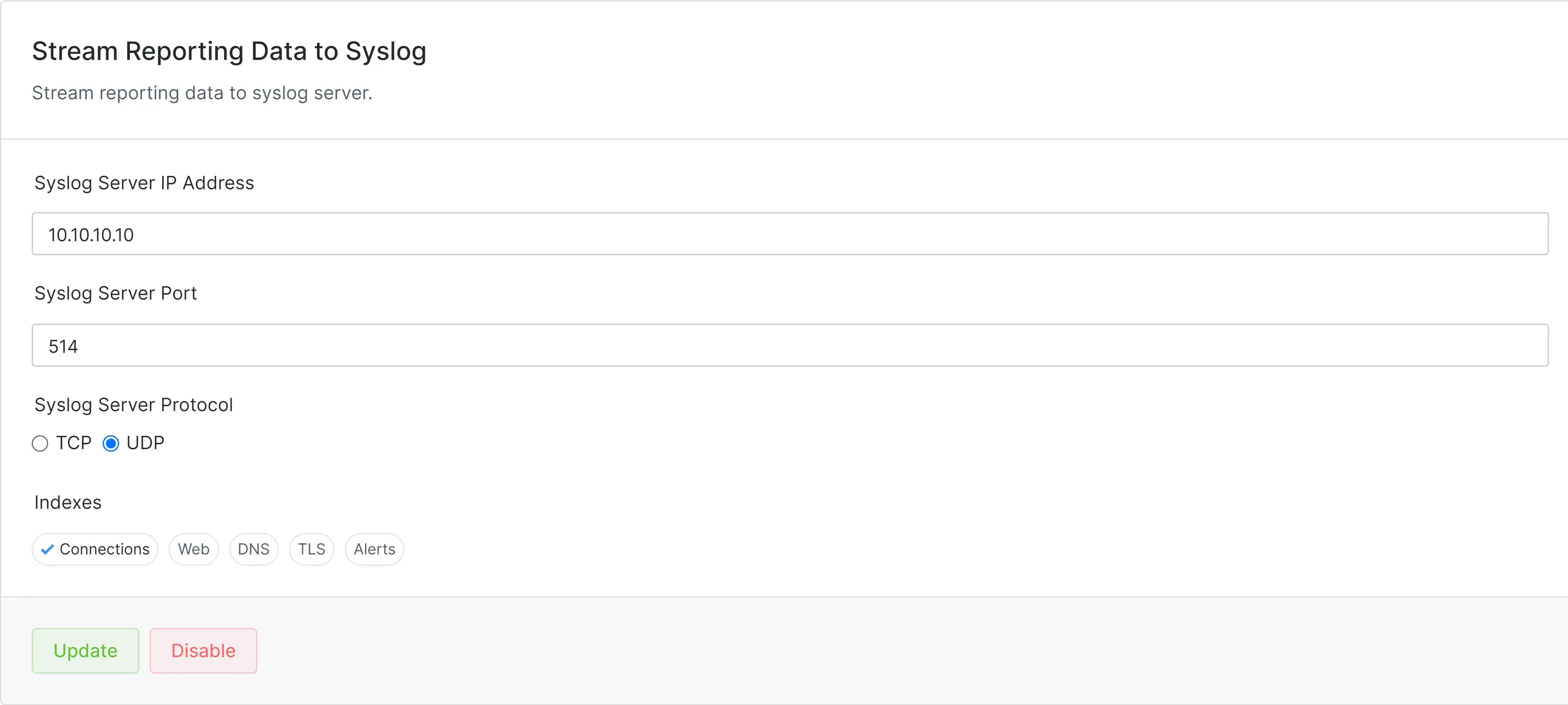Click the Syslog Server Port label
Image resolution: width=1568 pixels, height=705 pixels.
point(116,294)
